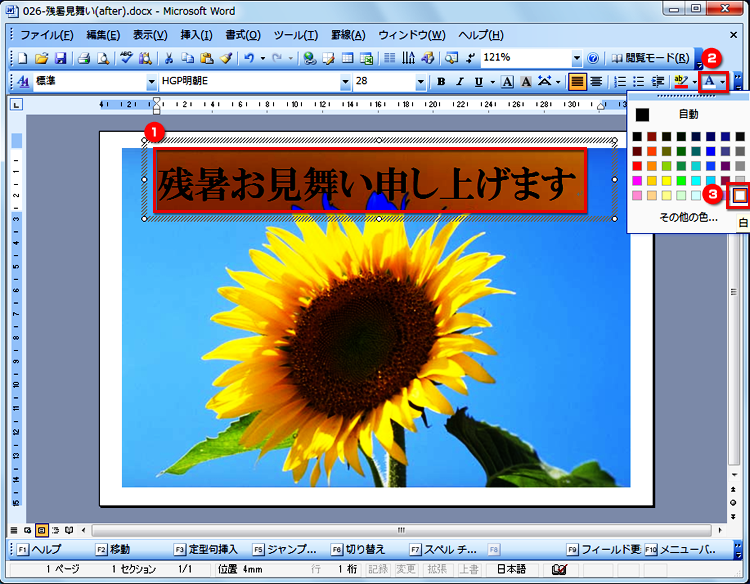Toggle 拡張 extend selection indicator
Viewport: 750px width, 584px height.
pyautogui.click(x=437, y=569)
